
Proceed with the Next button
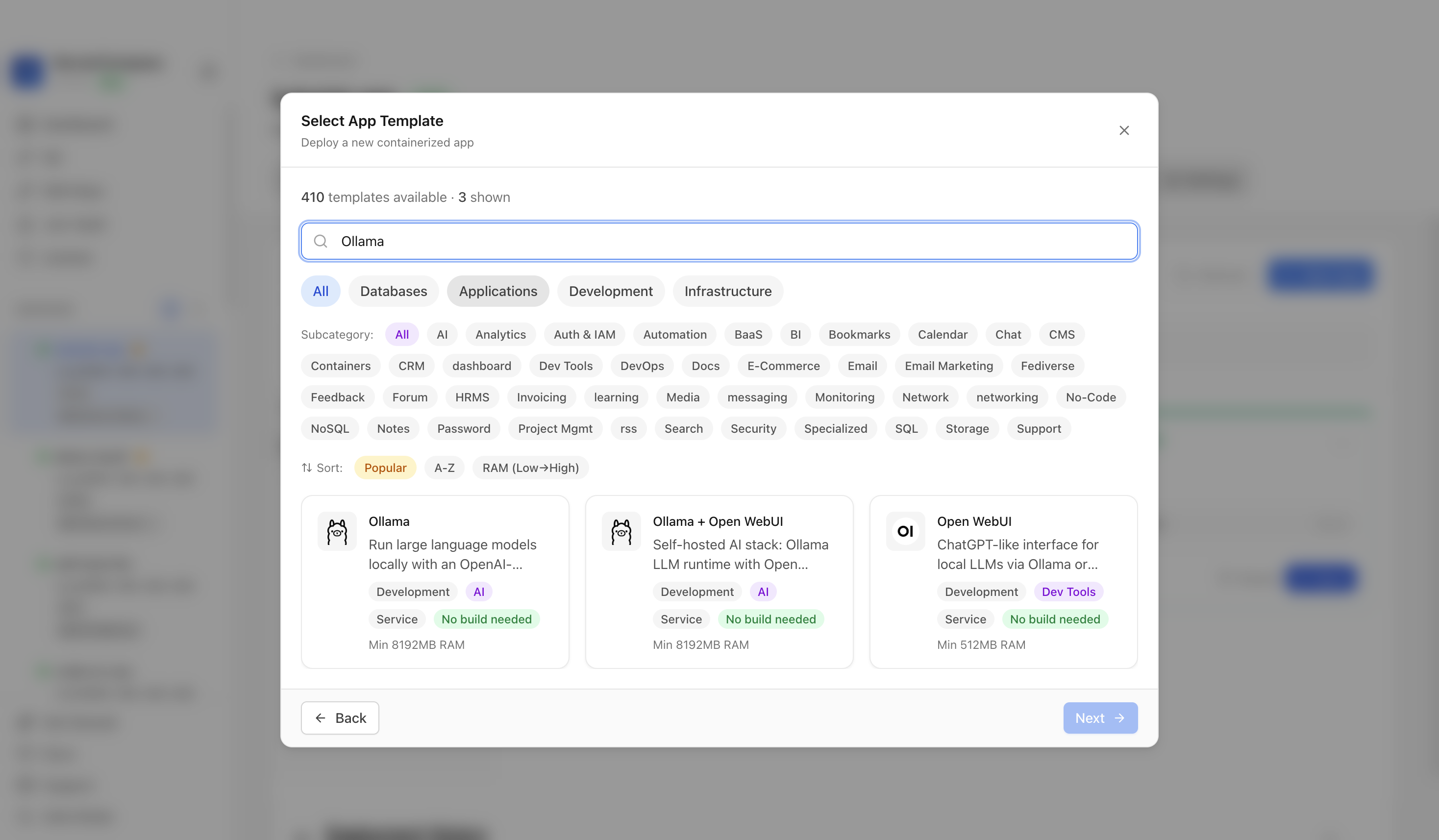pyautogui.click(x=1100, y=718)
